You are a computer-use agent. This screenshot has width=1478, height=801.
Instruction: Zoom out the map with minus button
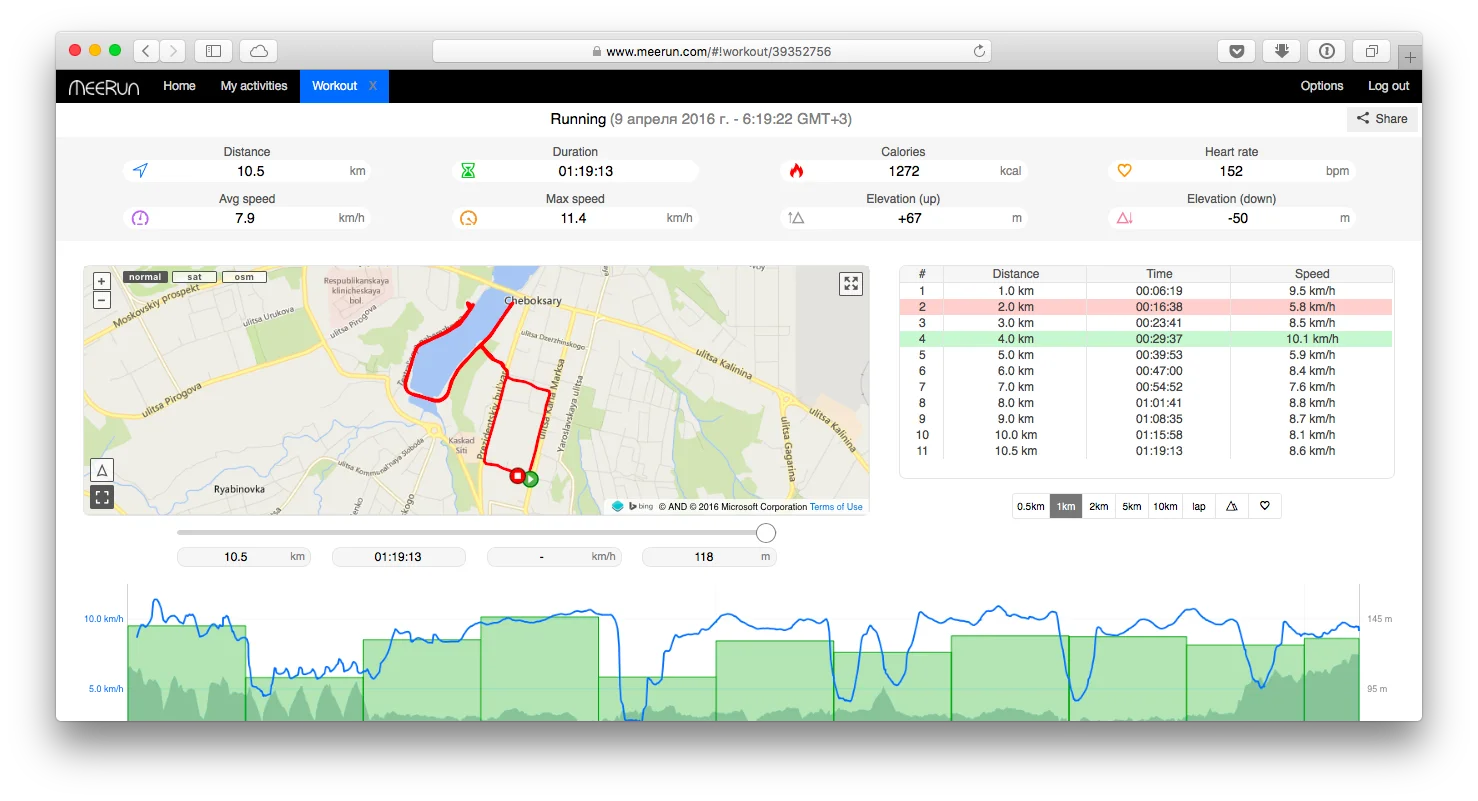[x=101, y=300]
